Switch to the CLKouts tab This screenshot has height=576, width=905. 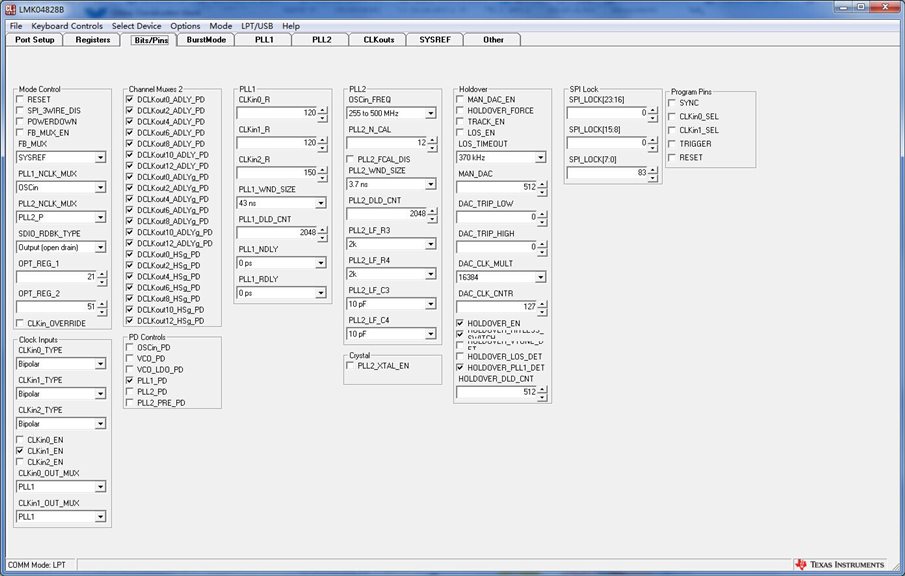(379, 40)
